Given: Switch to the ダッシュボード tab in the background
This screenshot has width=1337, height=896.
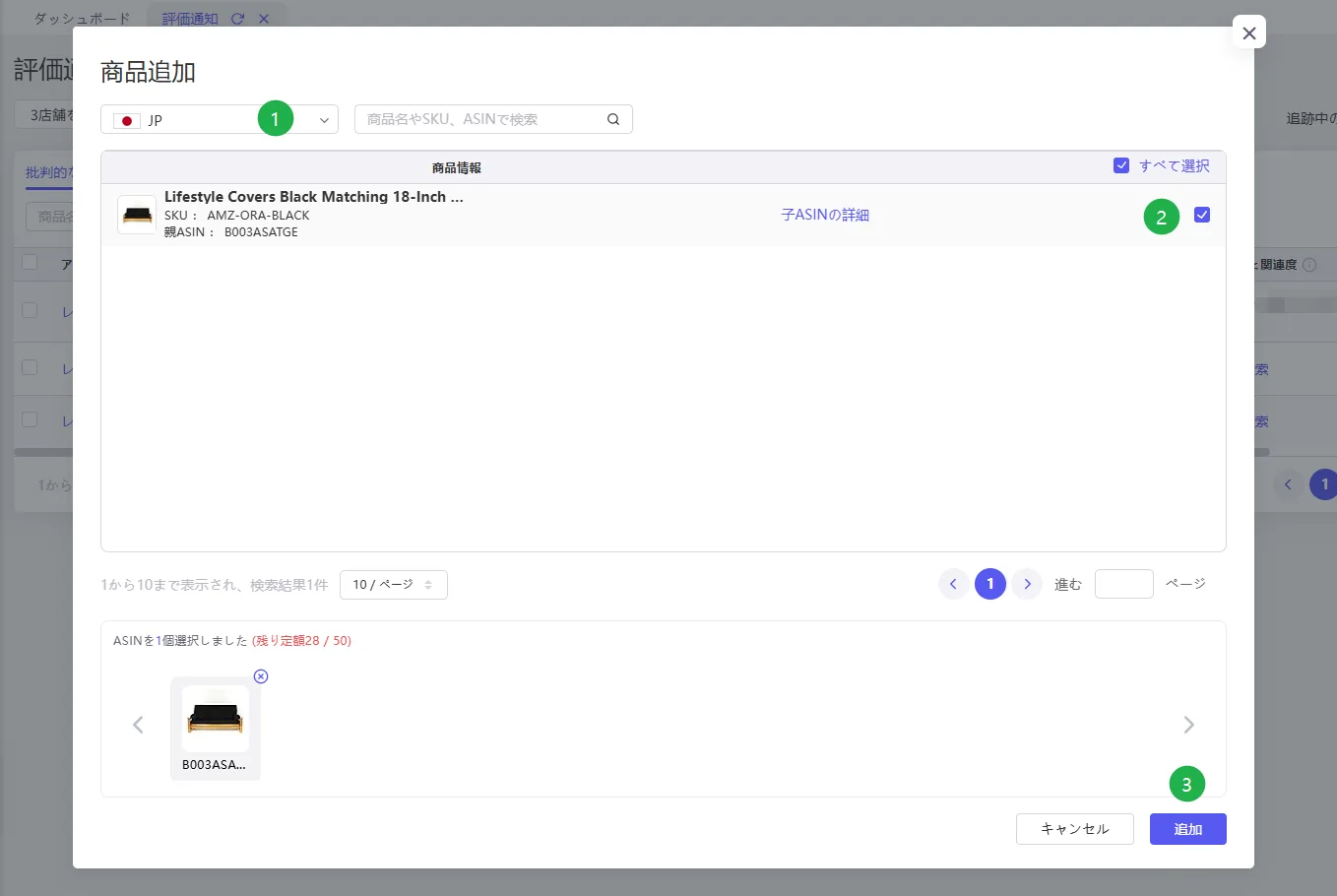Looking at the screenshot, I should coord(82,19).
